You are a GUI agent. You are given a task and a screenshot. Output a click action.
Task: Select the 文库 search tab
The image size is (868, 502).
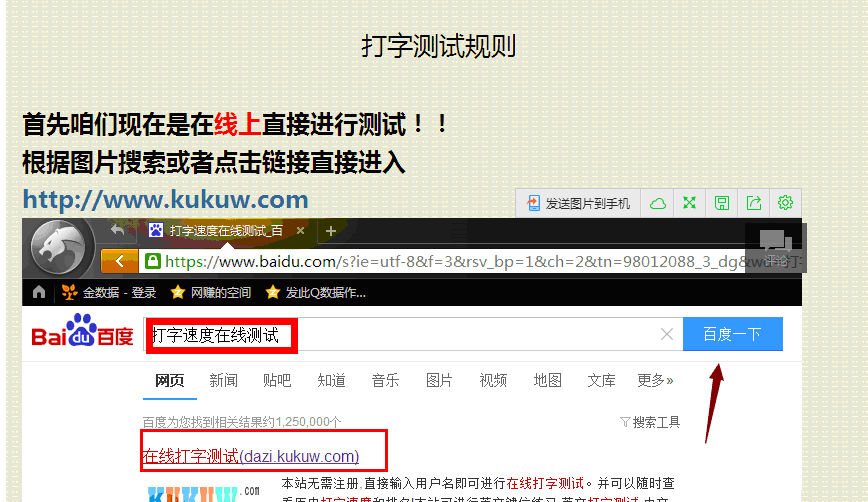pos(601,381)
